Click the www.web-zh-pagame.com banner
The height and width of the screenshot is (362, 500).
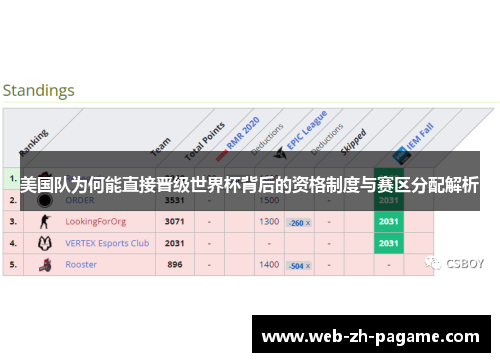(371, 334)
